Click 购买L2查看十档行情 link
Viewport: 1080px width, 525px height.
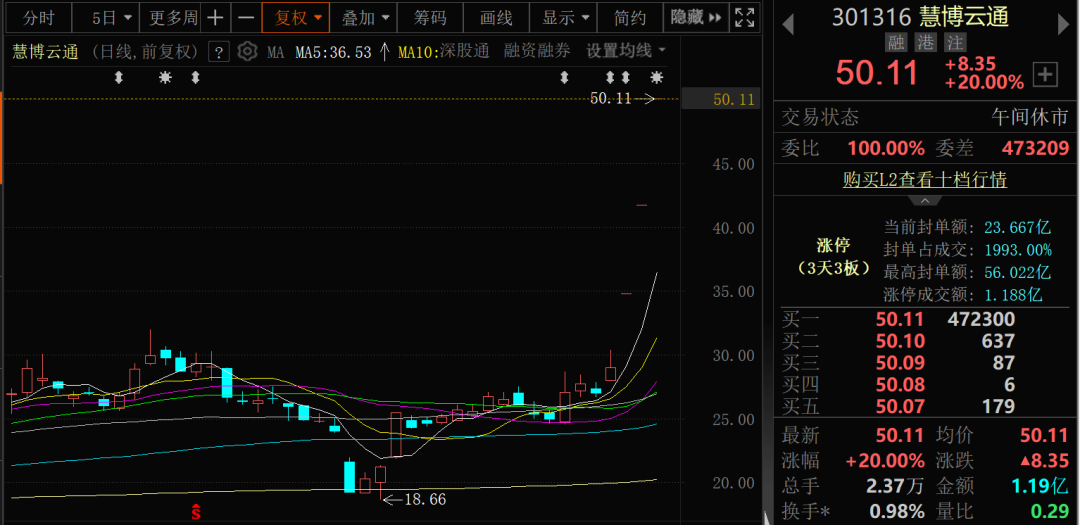925,180
